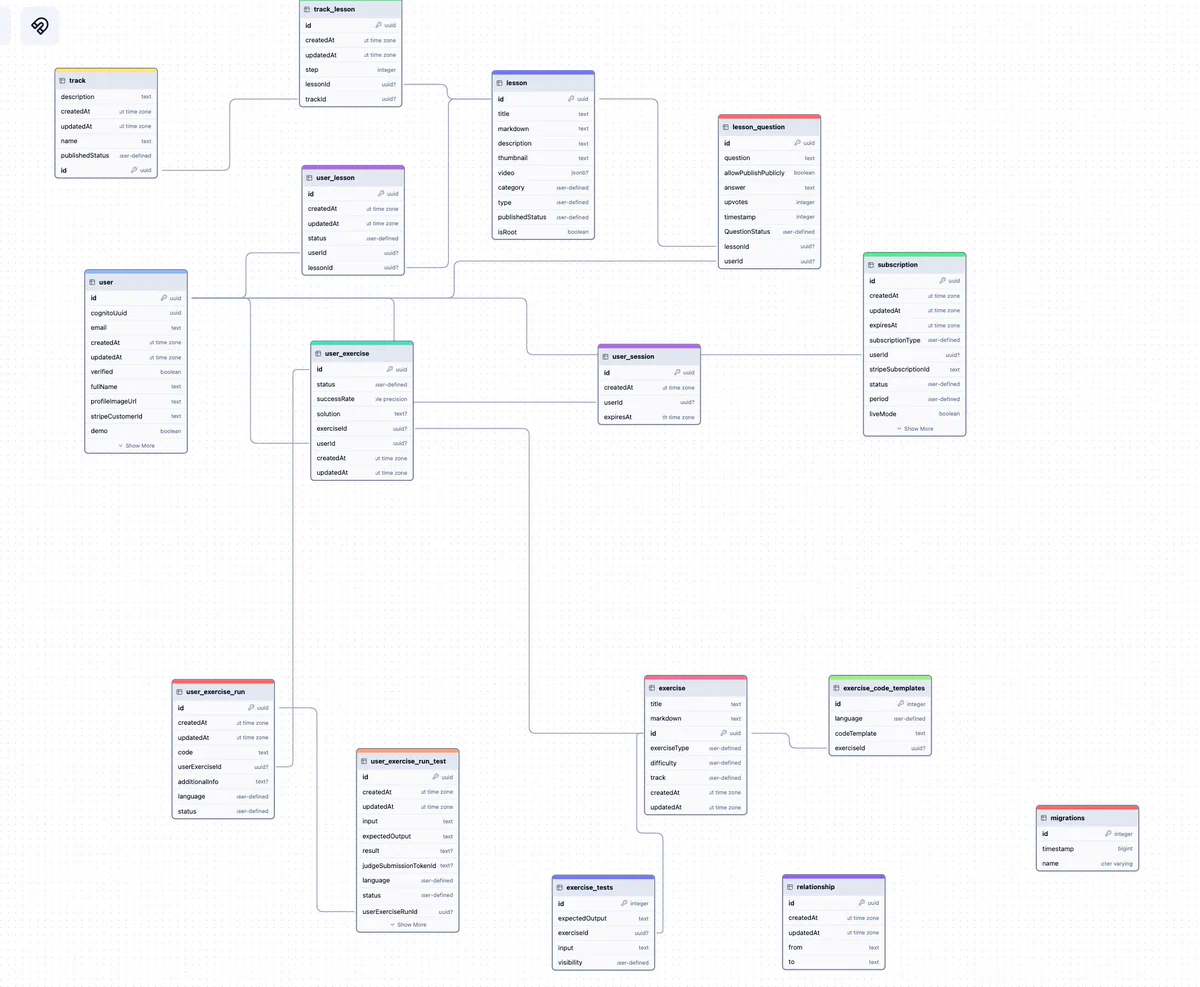This screenshot has width=1200, height=987.
Task: Click the table icon in migrations header
Action: [x=1044, y=817]
